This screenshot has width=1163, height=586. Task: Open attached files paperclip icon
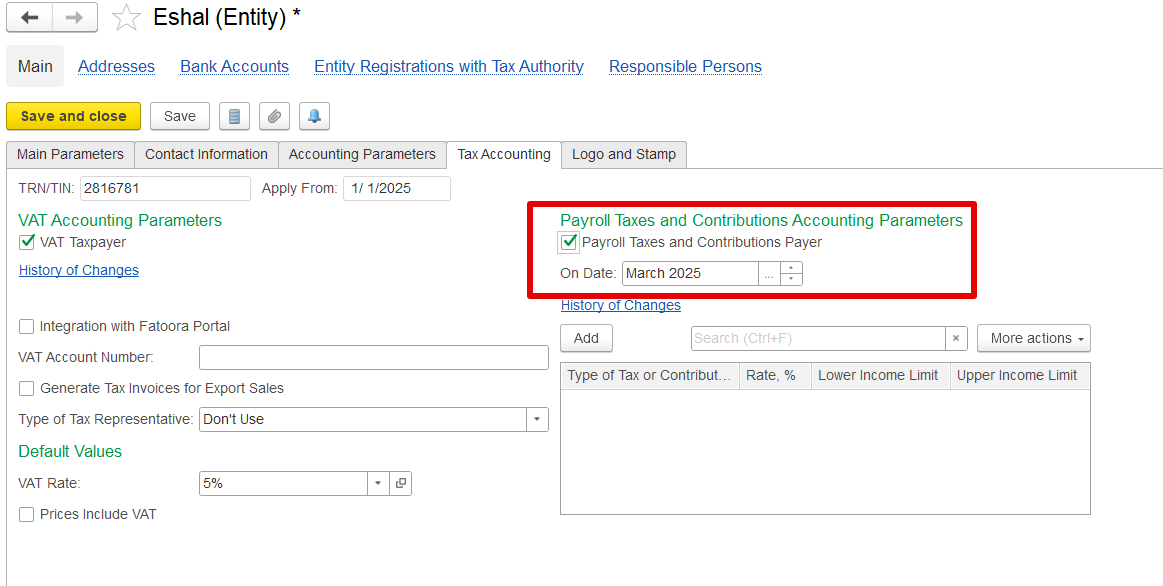(x=274, y=116)
